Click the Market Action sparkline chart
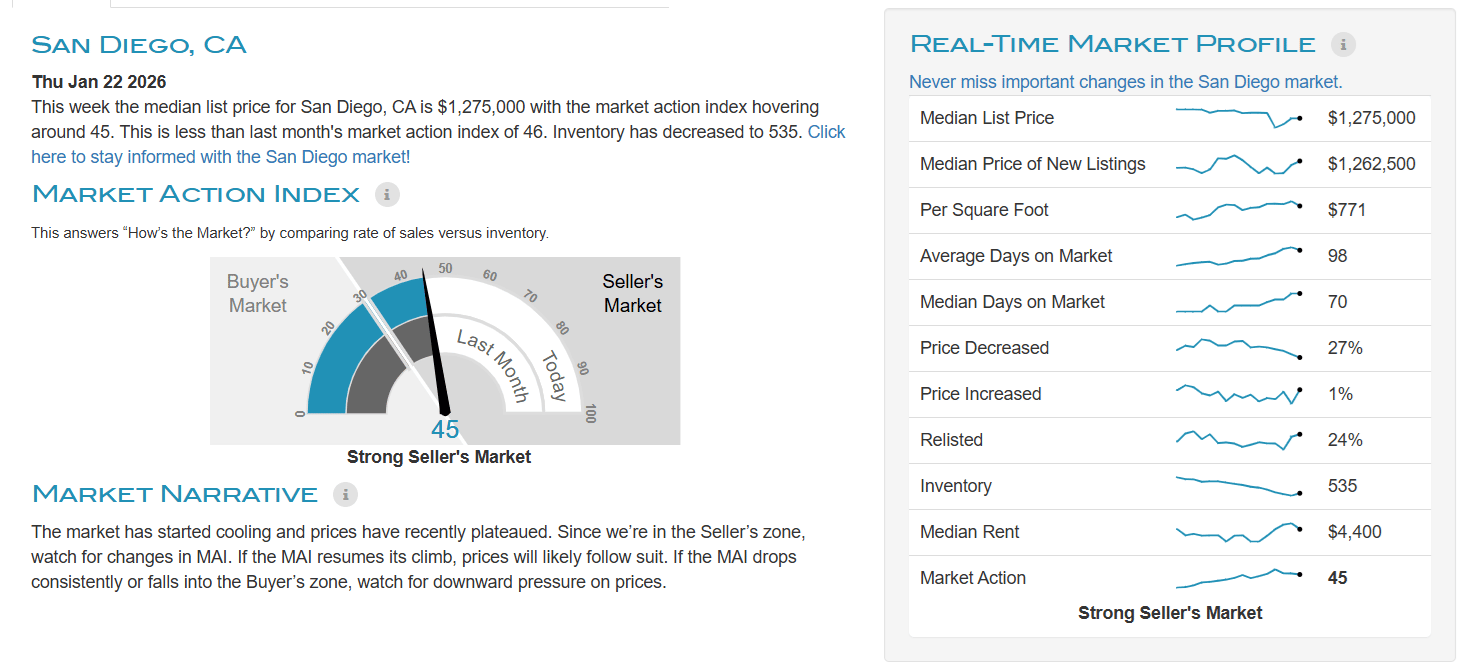 [x=1238, y=578]
